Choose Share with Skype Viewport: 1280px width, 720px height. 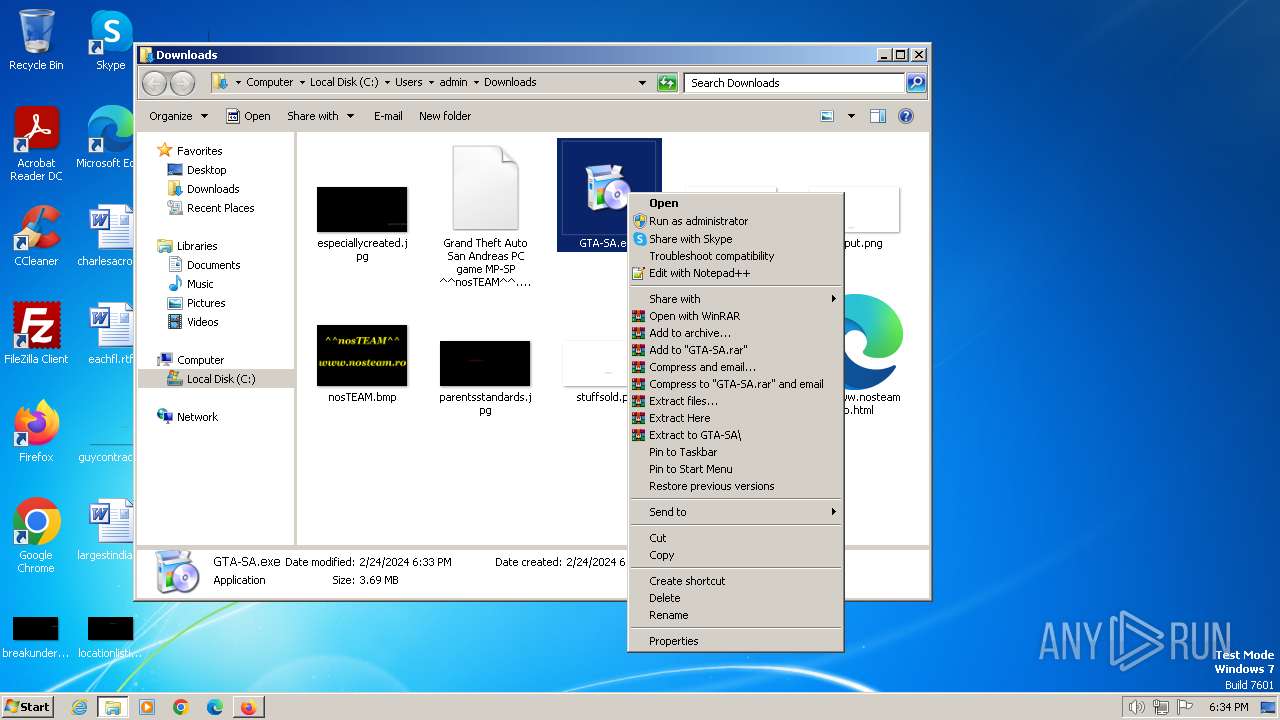736,239
